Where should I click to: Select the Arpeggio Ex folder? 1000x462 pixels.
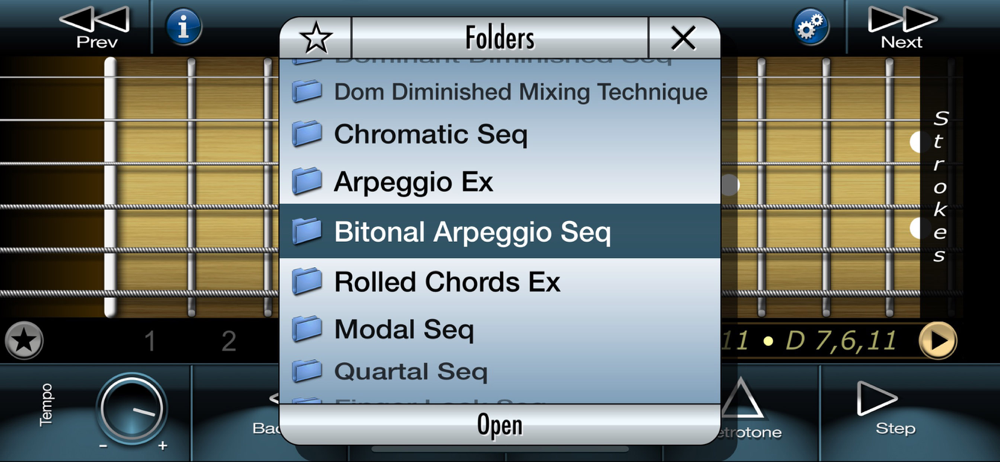(500, 182)
